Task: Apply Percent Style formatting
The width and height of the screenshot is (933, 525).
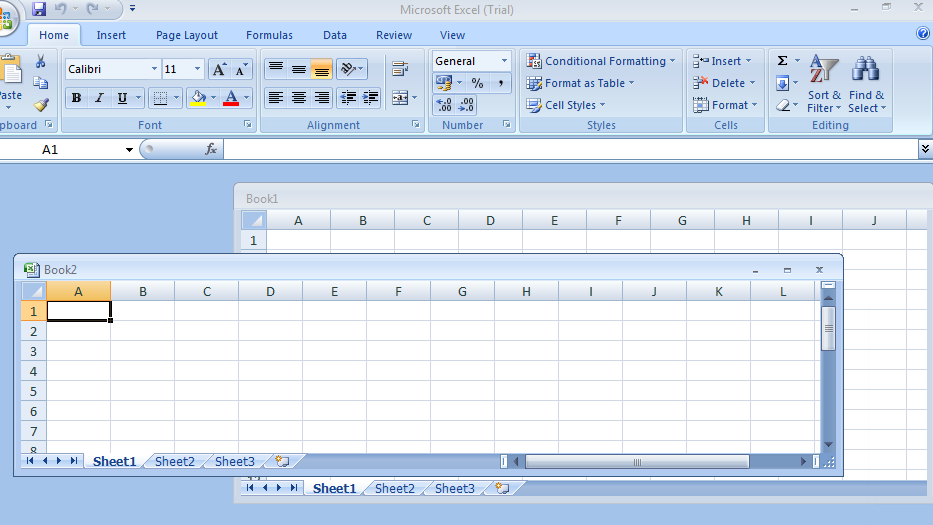Action: pyautogui.click(x=477, y=83)
